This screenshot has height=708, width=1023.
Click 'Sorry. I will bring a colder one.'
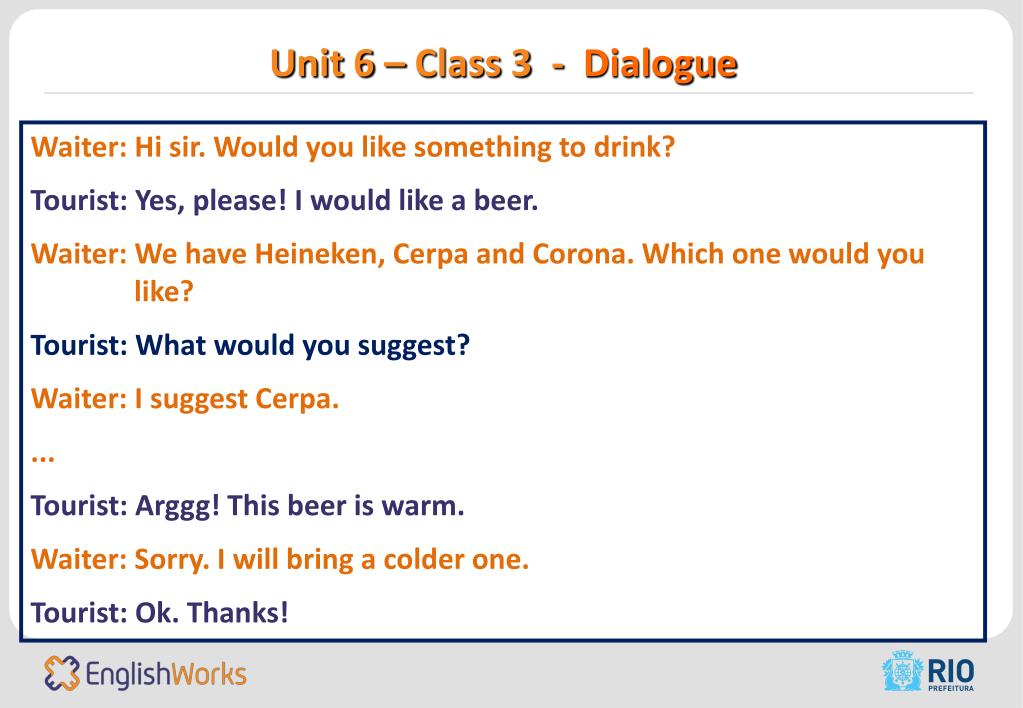331,560
